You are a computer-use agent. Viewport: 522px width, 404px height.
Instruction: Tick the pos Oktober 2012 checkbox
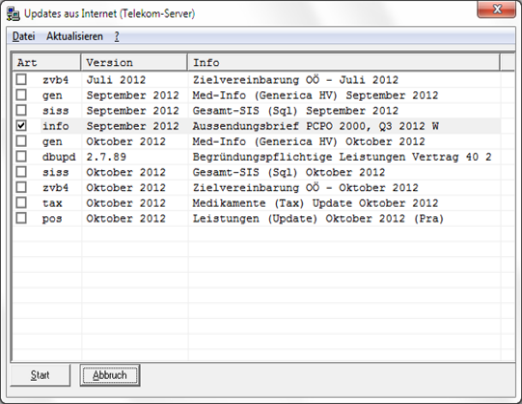(x=21, y=218)
